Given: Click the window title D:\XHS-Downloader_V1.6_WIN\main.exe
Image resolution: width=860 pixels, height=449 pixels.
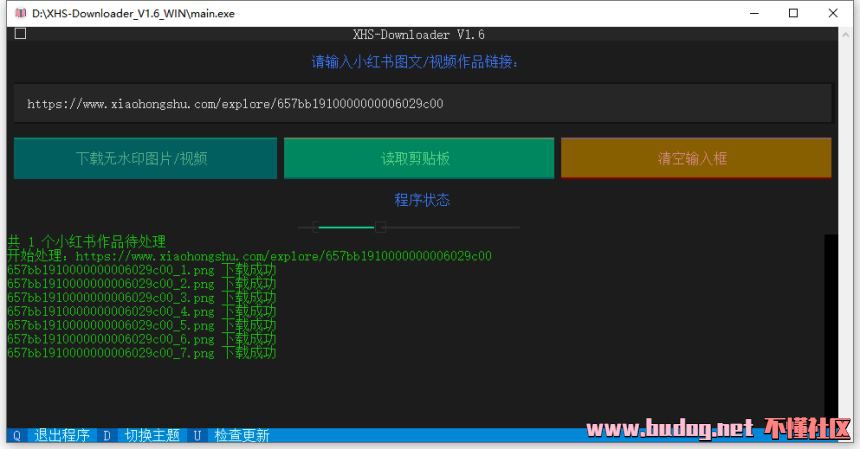Looking at the screenshot, I should 133,14.
